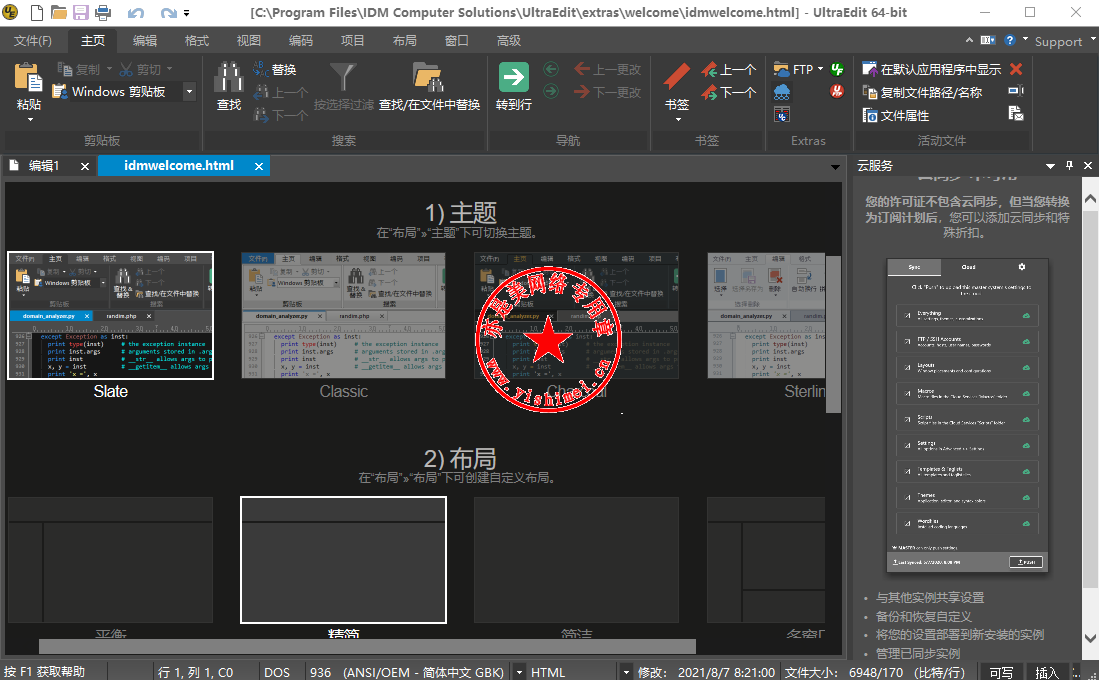Image resolution: width=1099 pixels, height=680 pixels.
Task: Click the horizontal scrollbar of welcome page
Action: (x=367, y=646)
